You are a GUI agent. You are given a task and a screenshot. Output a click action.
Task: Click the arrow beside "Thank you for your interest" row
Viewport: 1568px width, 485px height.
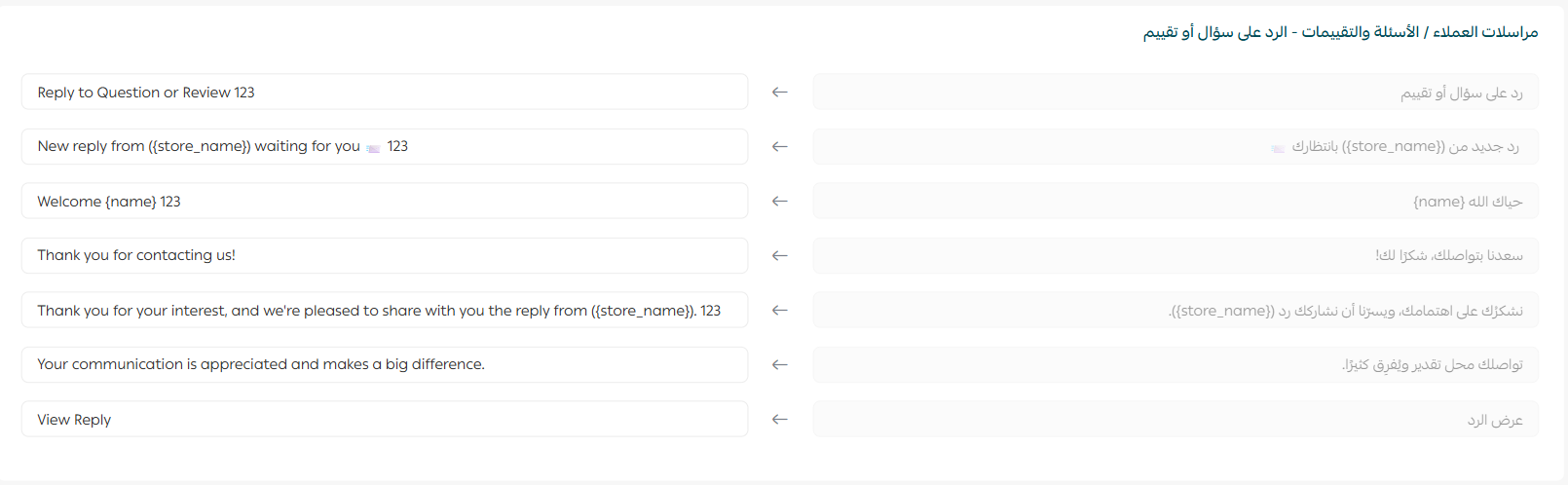[779, 311]
